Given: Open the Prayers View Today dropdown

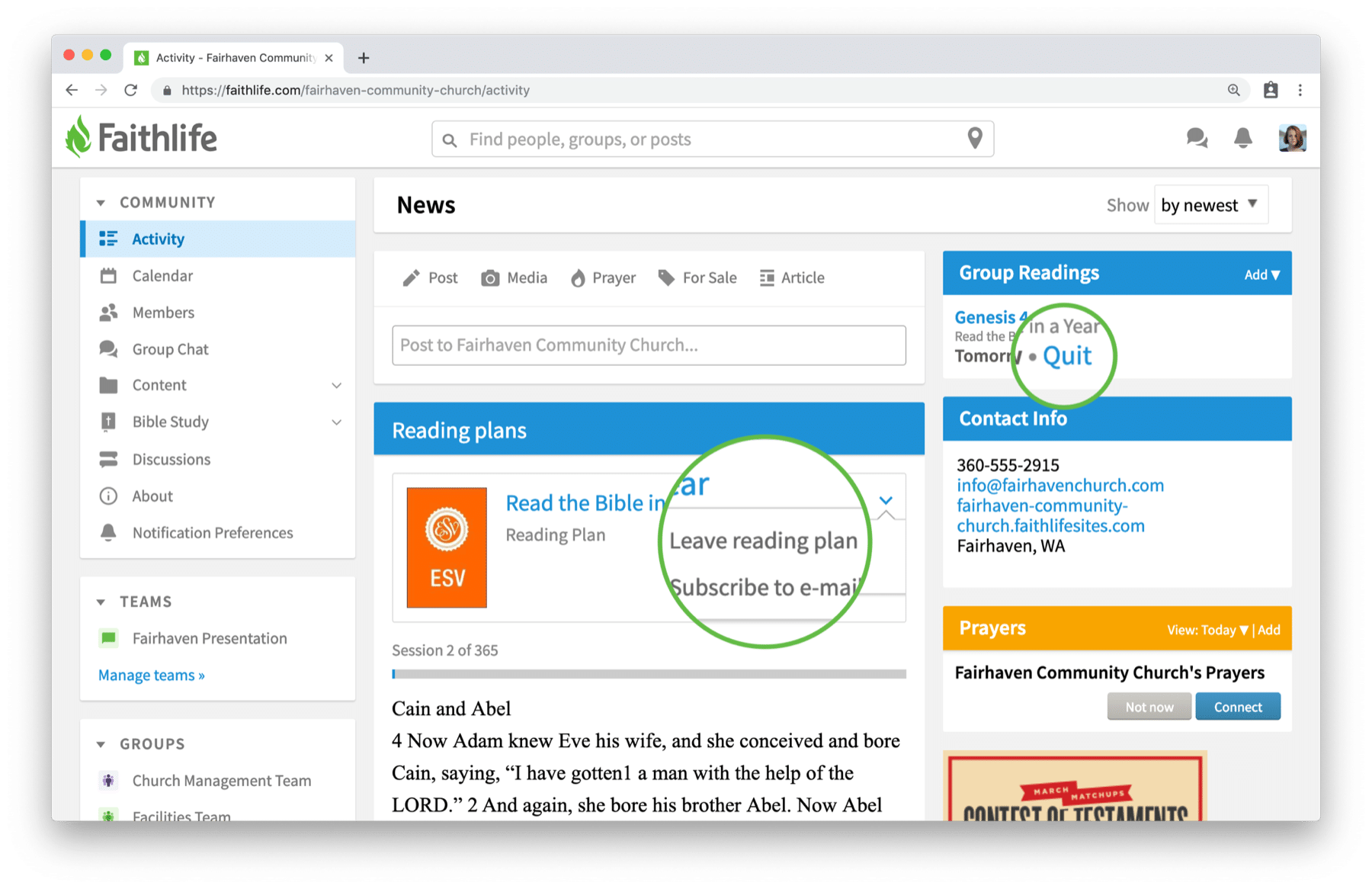Looking at the screenshot, I should tap(1207, 630).
